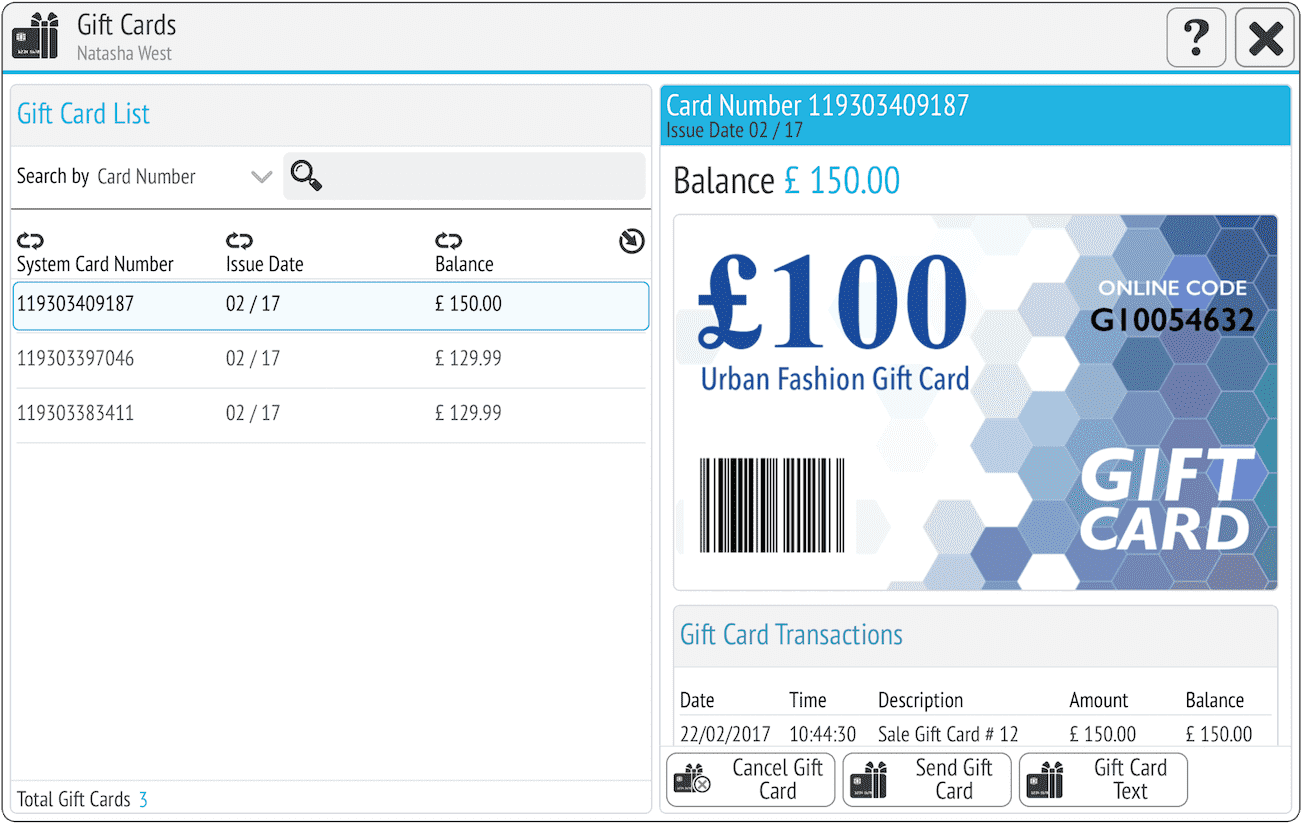Click the Gift Cards app icon

point(35,38)
